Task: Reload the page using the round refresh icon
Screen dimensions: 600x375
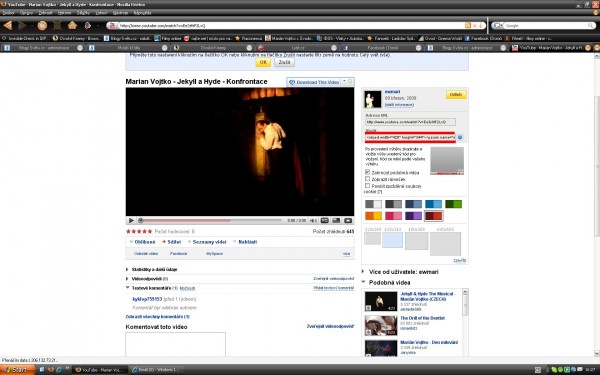Action: coord(42,26)
